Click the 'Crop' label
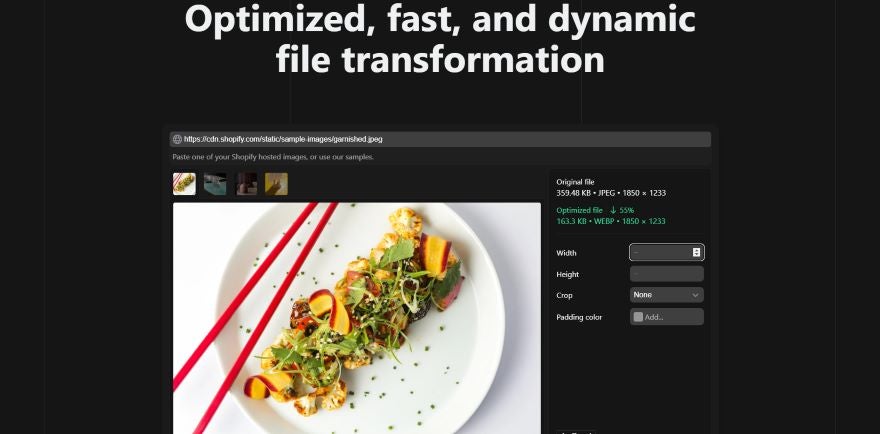880x434 pixels. (564, 295)
